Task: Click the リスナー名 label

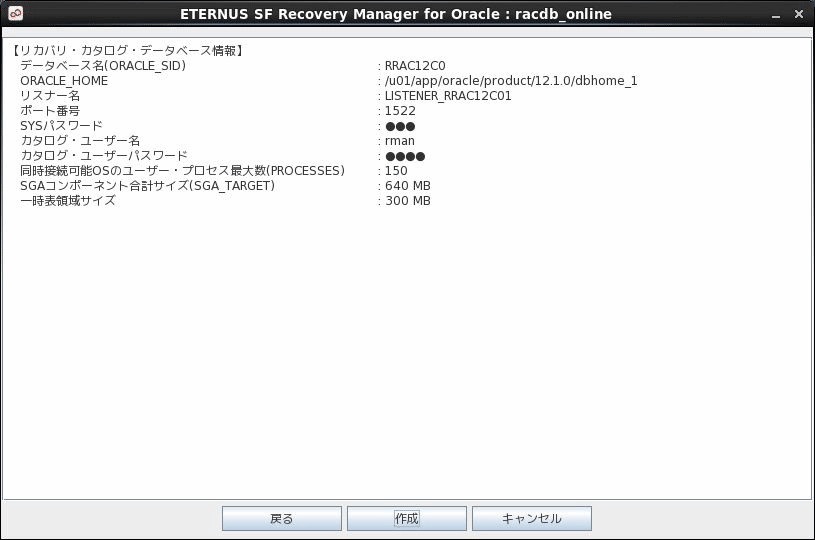Action: pos(50,96)
